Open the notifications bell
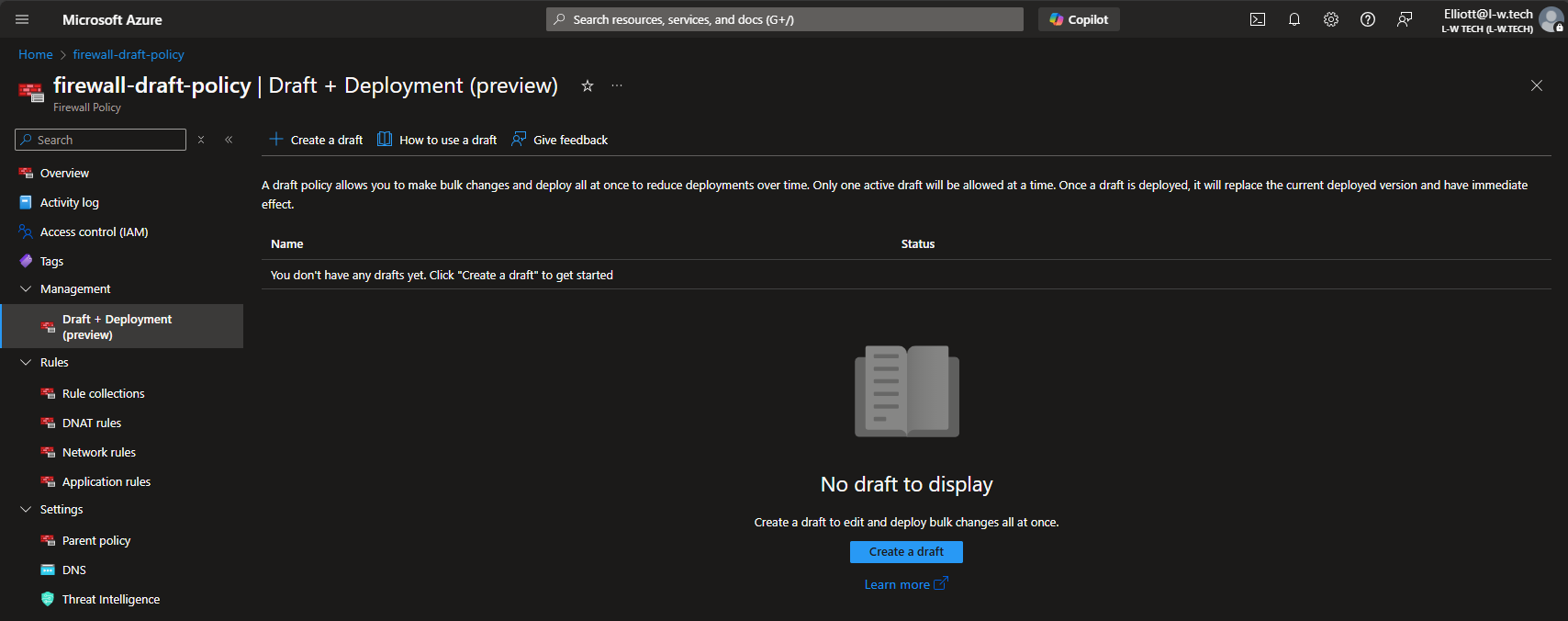Viewport: 1568px width, 621px height. (x=1294, y=19)
